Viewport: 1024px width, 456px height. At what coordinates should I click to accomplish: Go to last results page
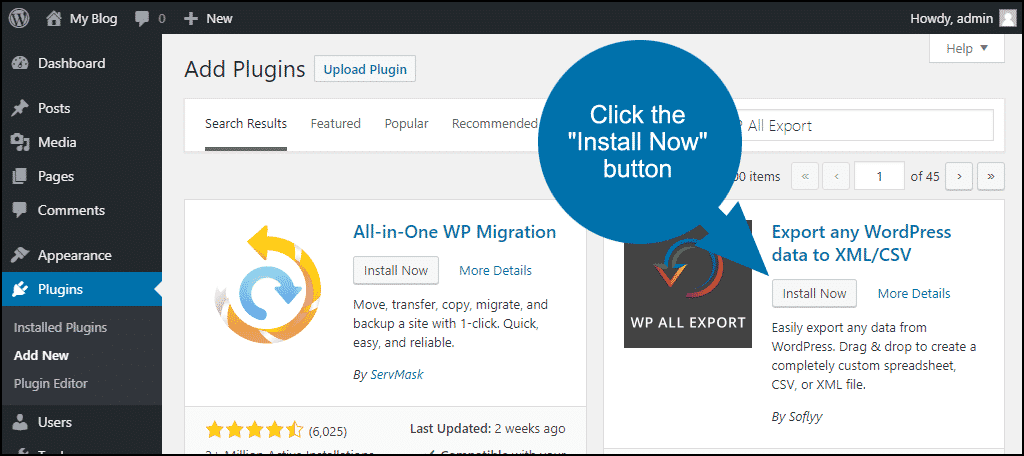[991, 176]
